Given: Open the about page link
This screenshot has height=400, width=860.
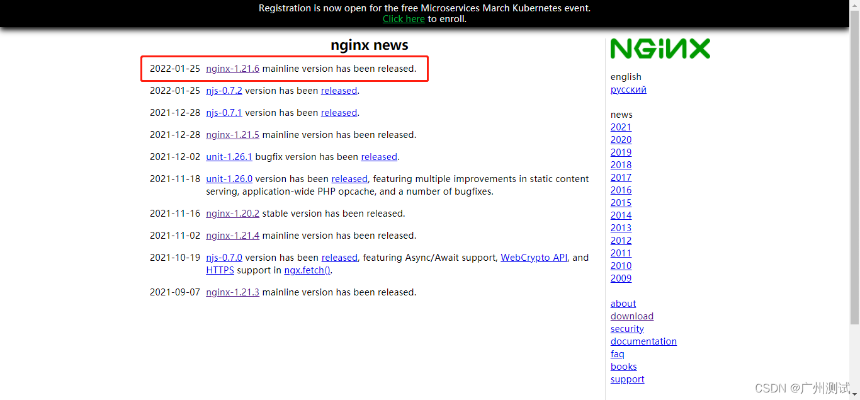Looking at the screenshot, I should 623,304.
